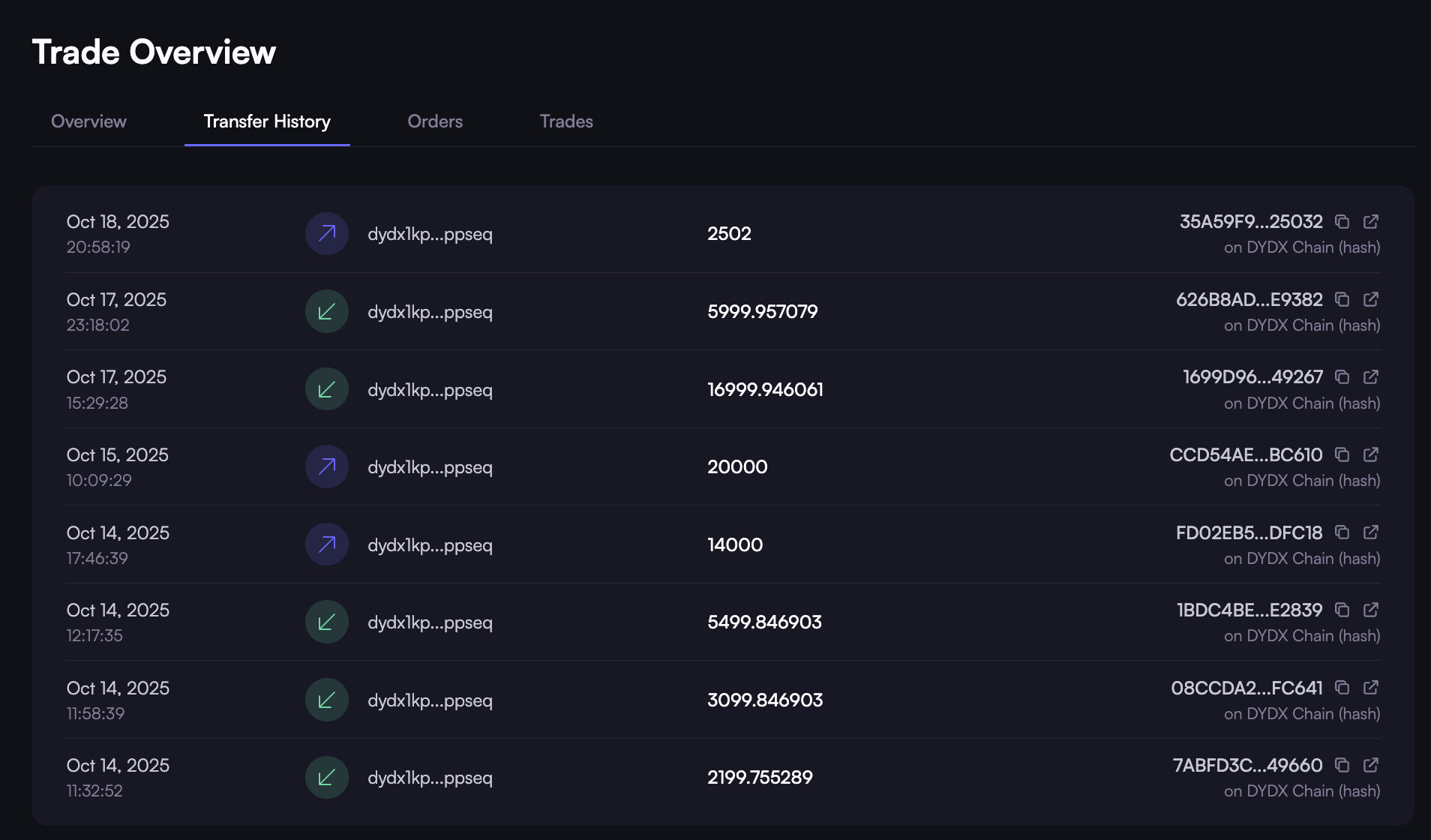Switch to the Overview tab

pyautogui.click(x=88, y=121)
